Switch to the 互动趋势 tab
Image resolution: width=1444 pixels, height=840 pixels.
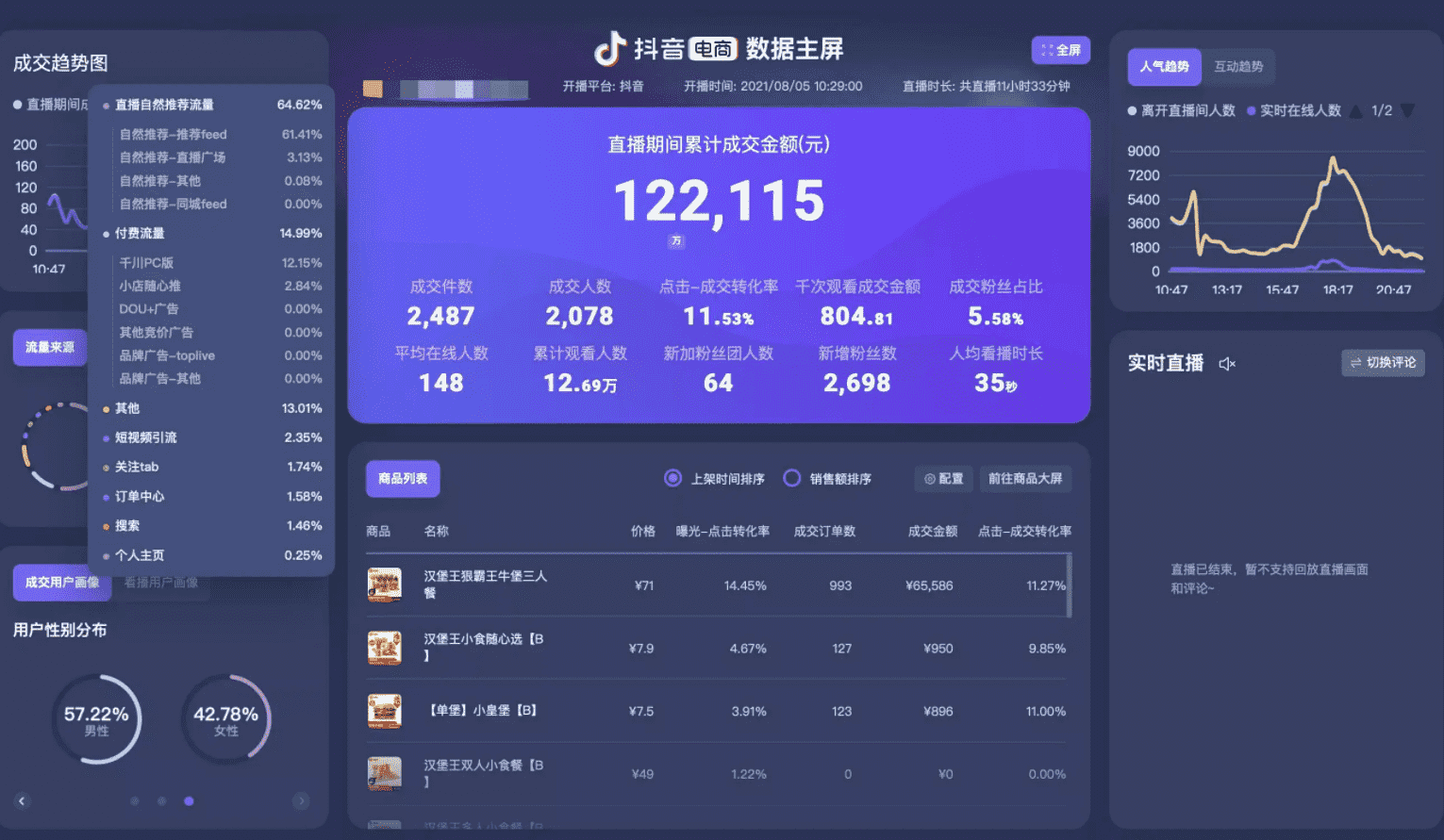(1238, 67)
